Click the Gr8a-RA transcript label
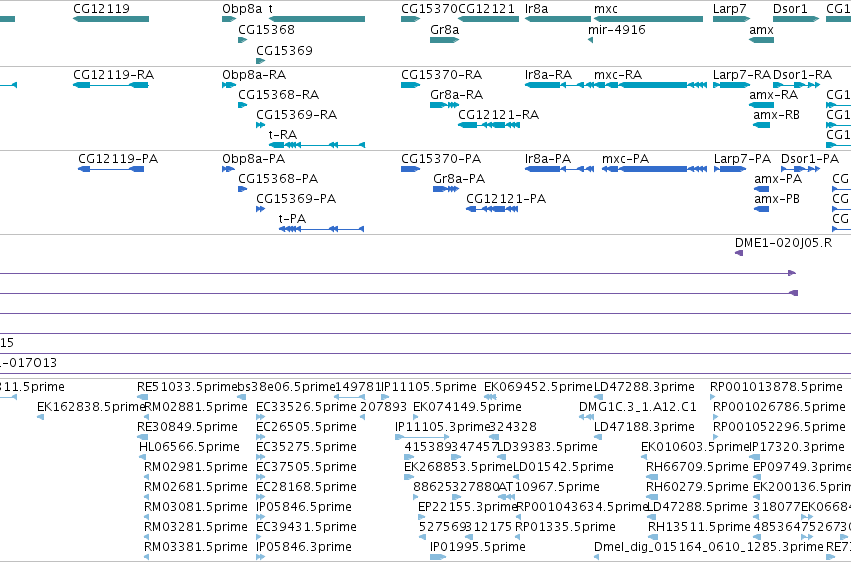This screenshot has height=562, width=851. (x=456, y=94)
